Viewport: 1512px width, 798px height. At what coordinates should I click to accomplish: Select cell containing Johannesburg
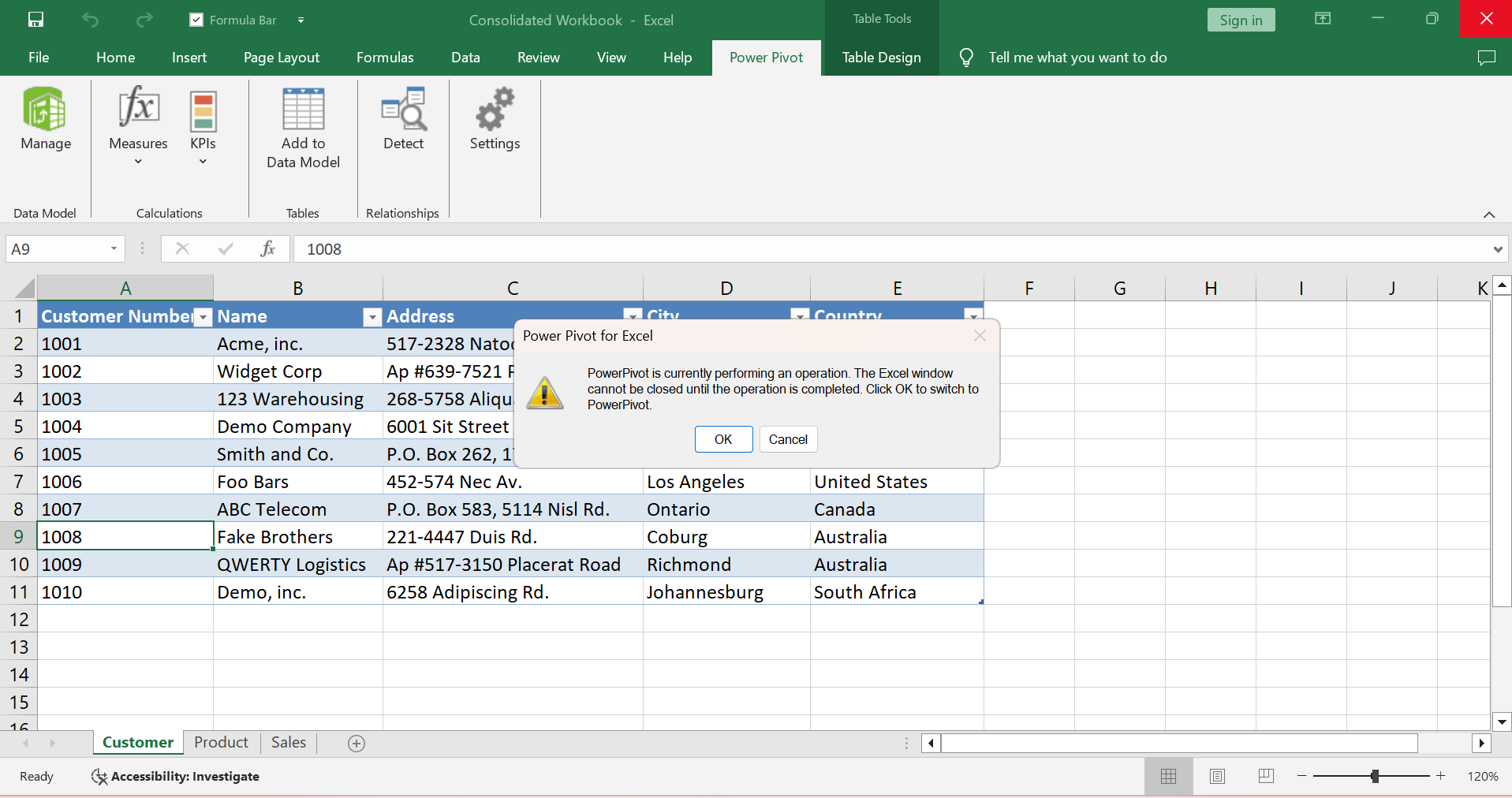click(x=726, y=592)
